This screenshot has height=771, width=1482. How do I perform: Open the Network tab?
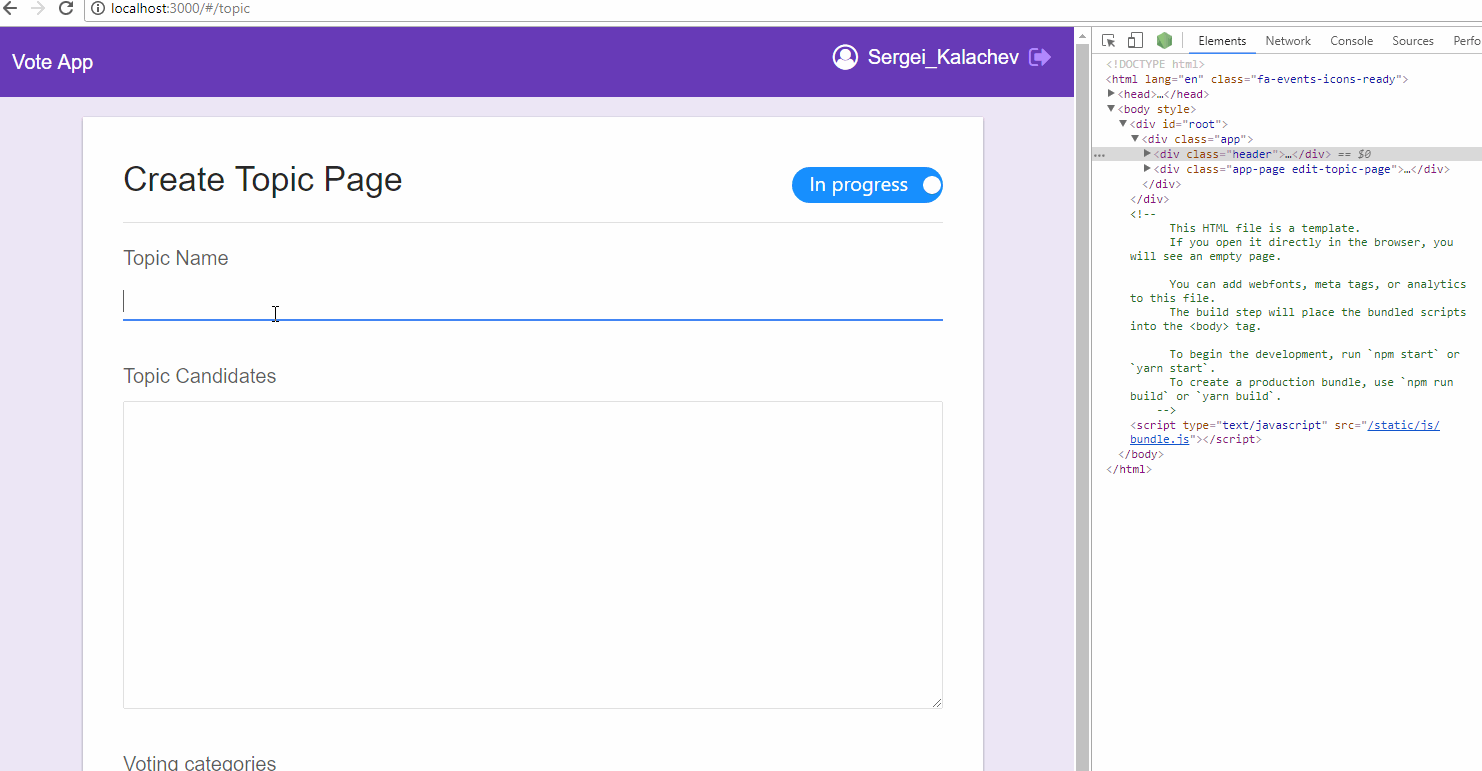click(x=1288, y=41)
